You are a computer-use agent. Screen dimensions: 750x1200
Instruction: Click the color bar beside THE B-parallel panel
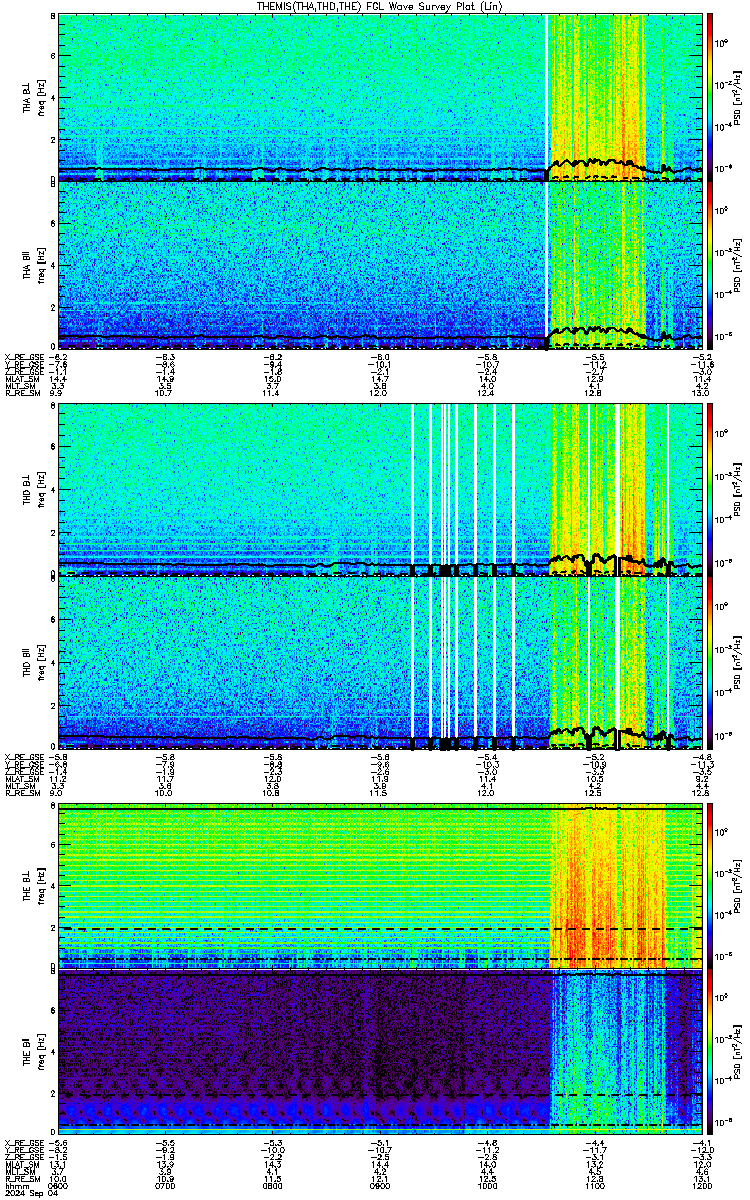(711, 1052)
